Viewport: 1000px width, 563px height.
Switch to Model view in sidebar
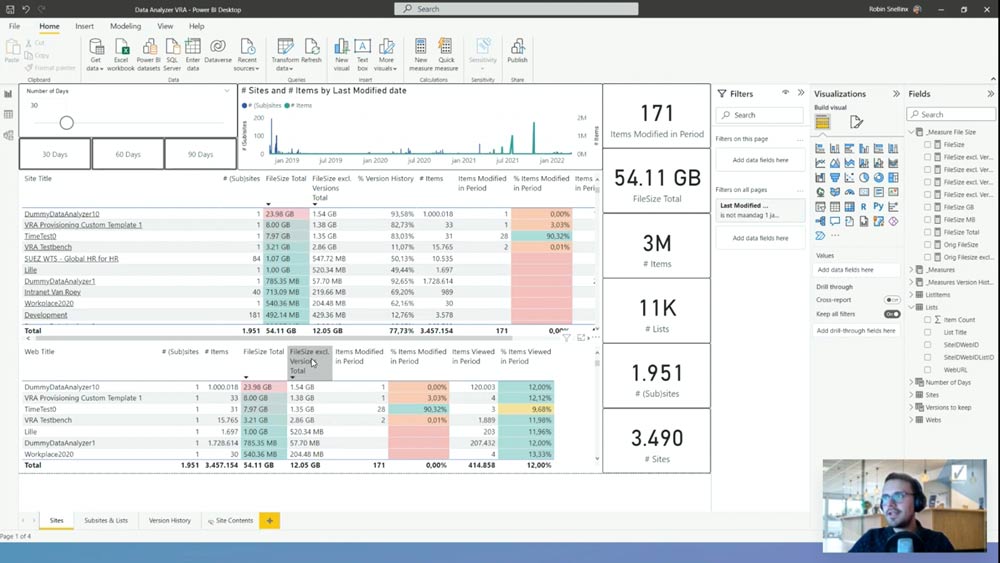(8, 135)
